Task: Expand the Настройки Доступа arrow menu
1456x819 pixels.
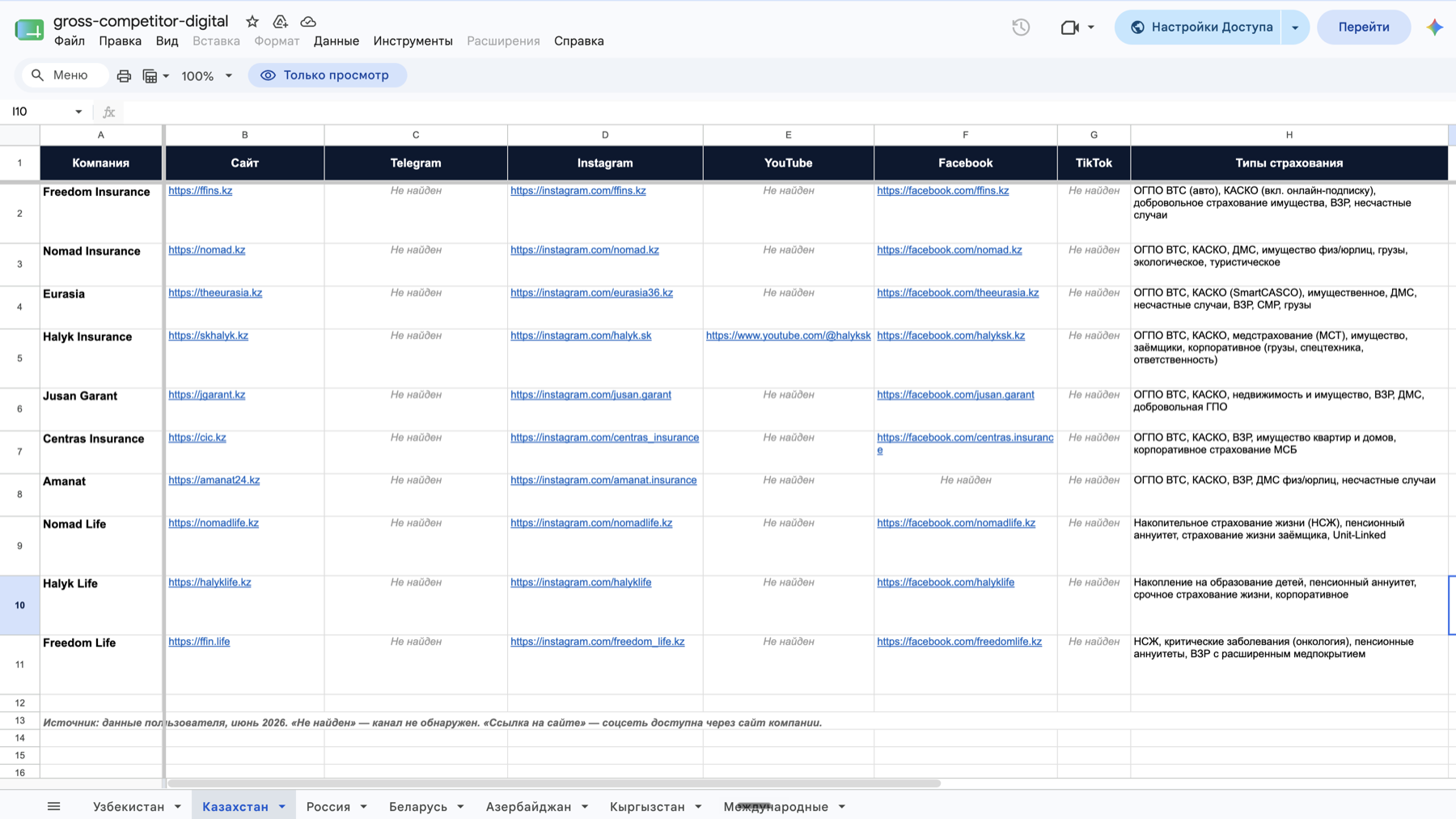Action: tap(1295, 28)
